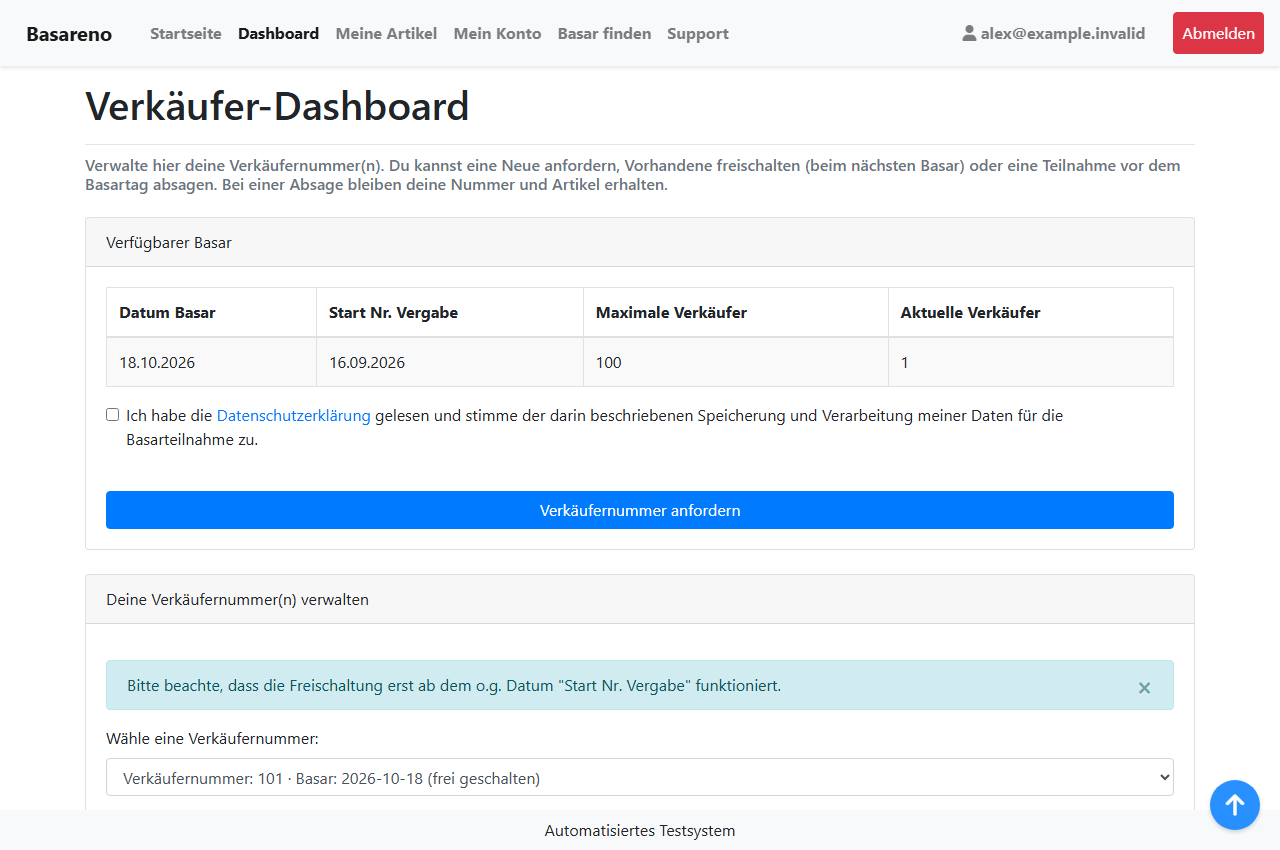This screenshot has width=1280, height=850.
Task: Click the Basareno brand logo
Action: [x=69, y=34]
